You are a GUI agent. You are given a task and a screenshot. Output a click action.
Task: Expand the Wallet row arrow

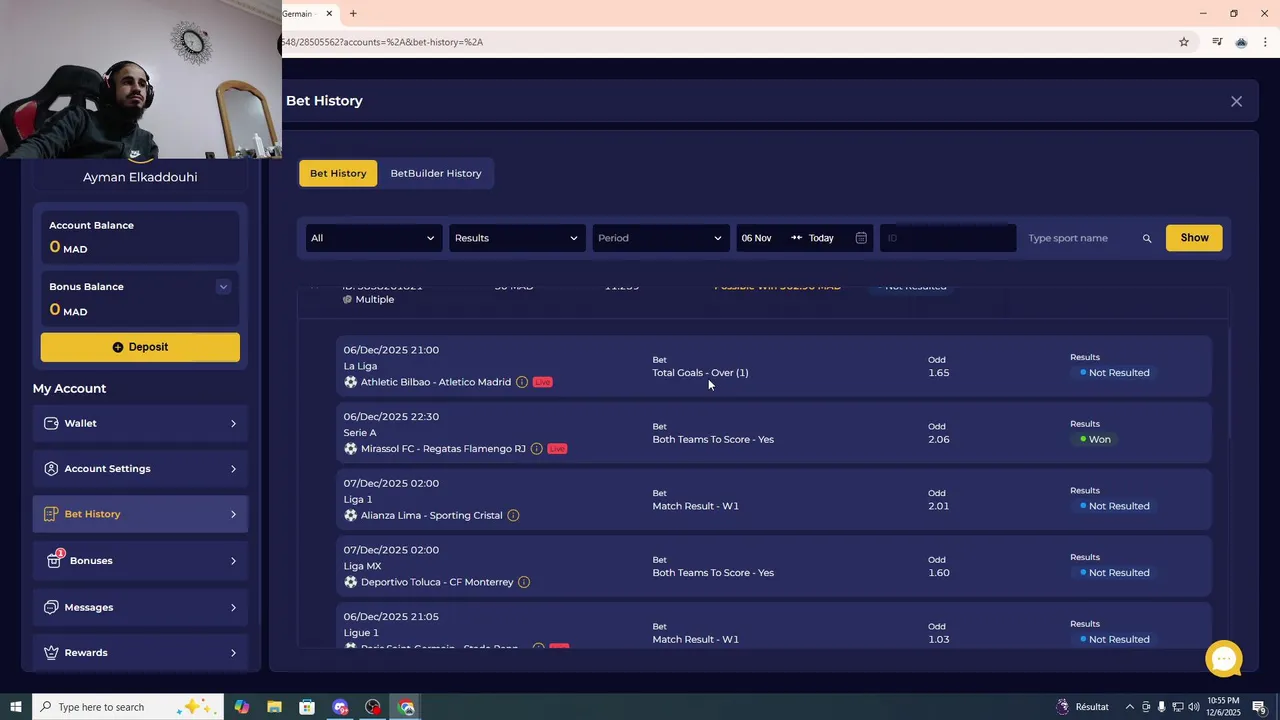(x=233, y=423)
